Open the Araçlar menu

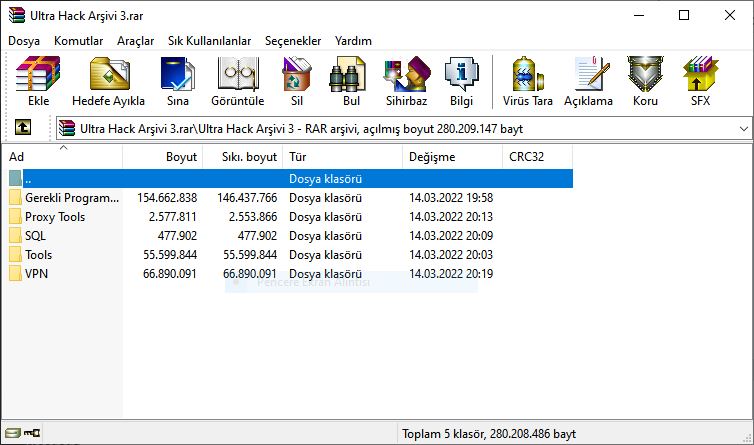tap(136, 41)
